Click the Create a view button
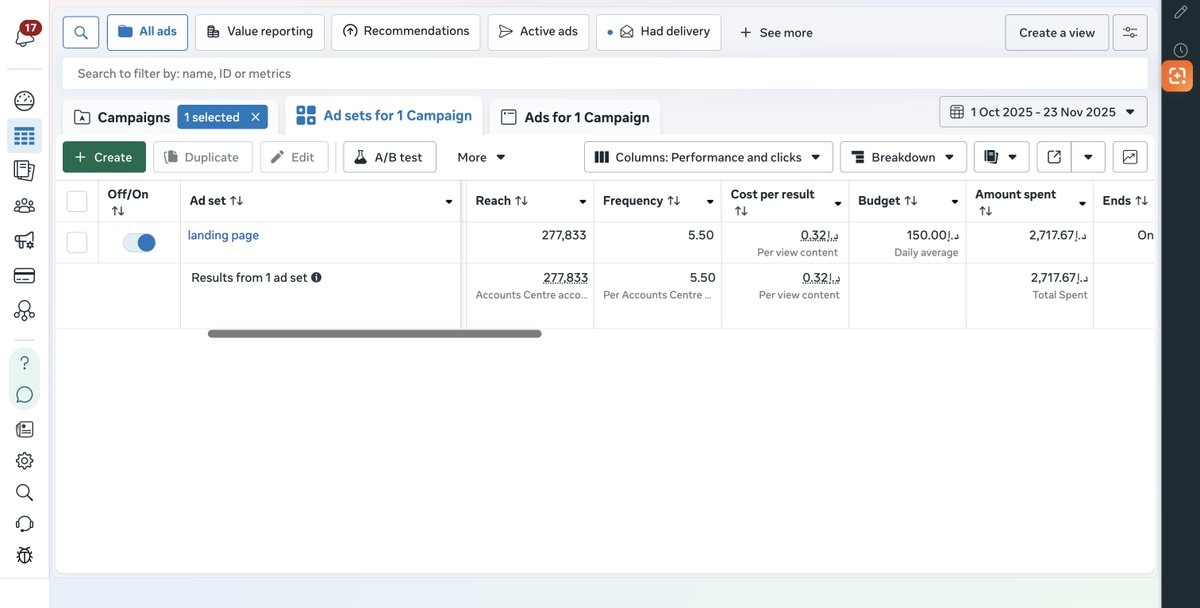Screen dimensions: 1200x608 click(1057, 32)
